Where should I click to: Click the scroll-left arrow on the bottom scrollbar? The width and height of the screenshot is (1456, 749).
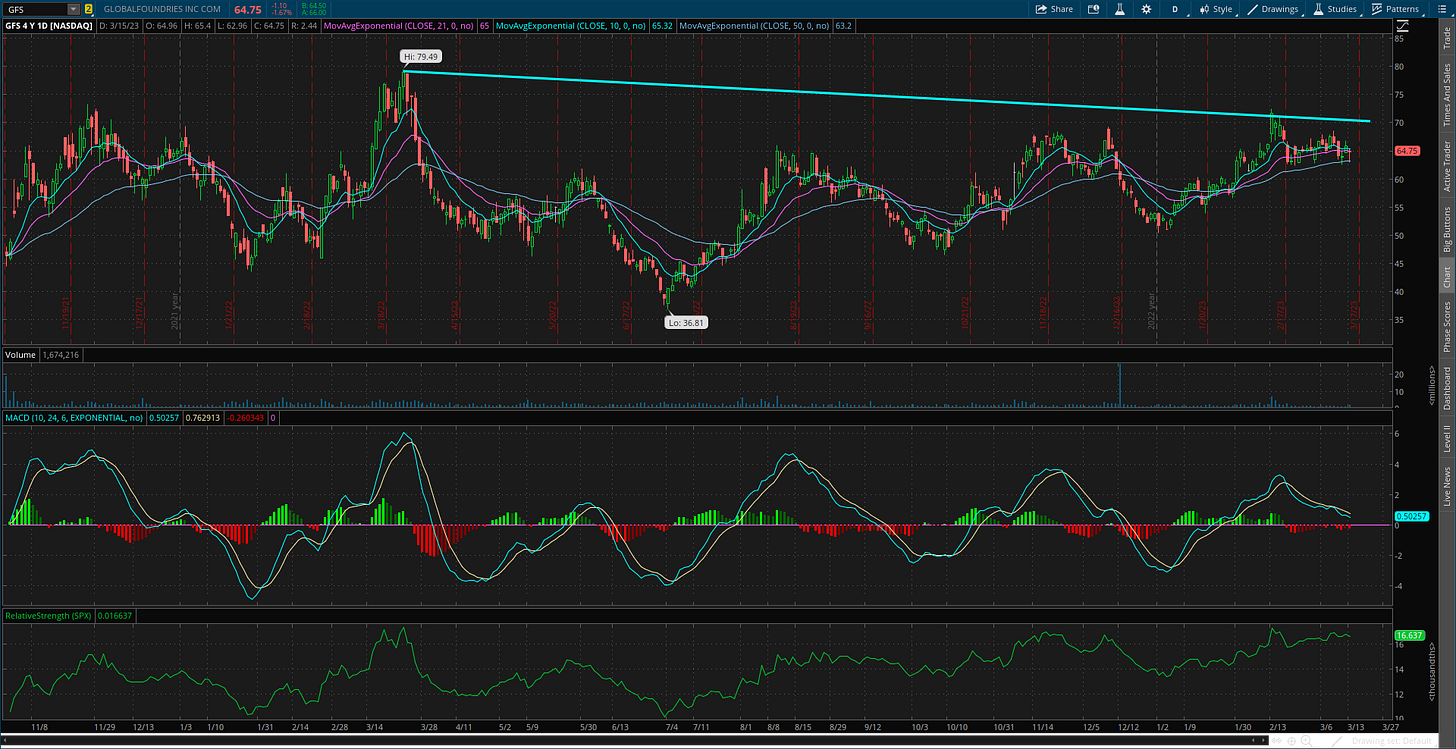point(6,742)
